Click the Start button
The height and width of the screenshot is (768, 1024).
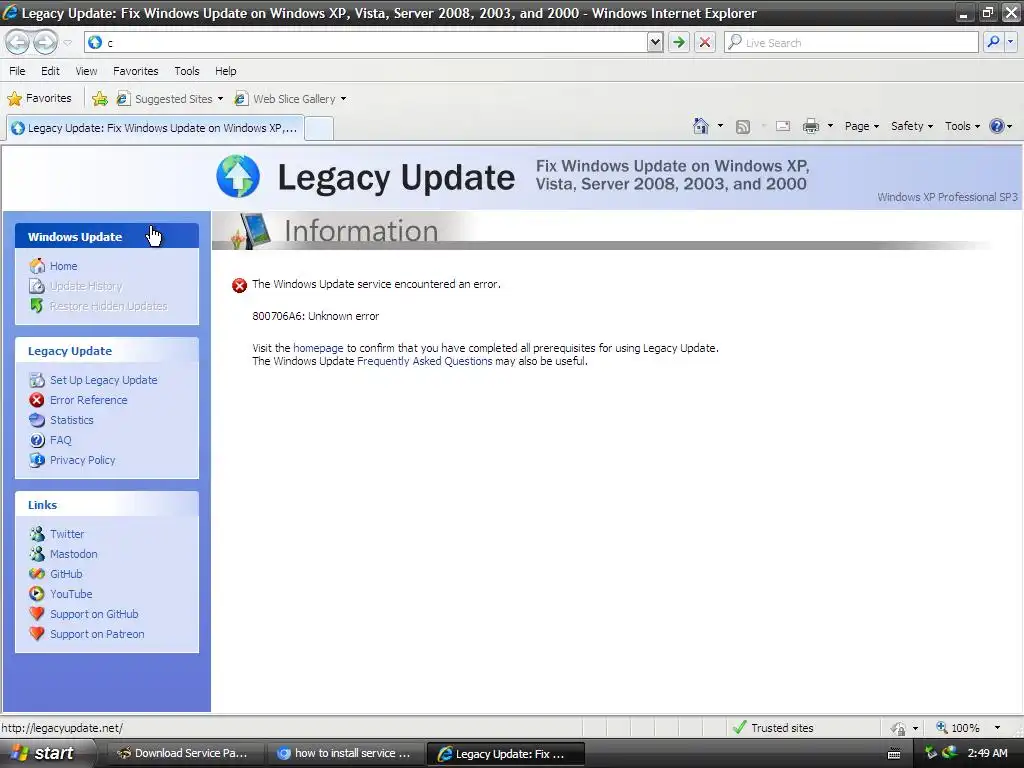46,753
